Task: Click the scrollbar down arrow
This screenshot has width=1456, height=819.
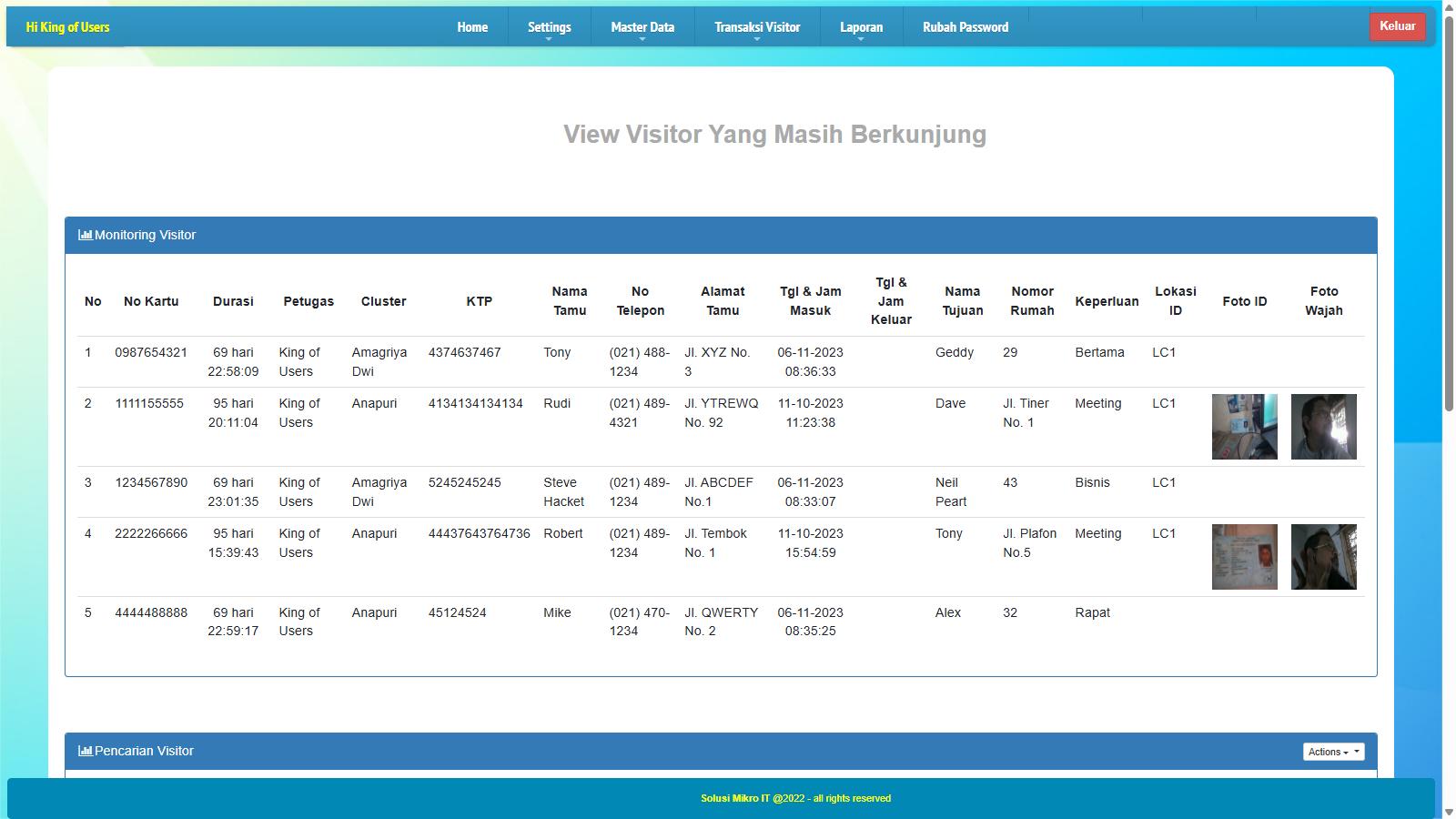Action: tap(1448, 811)
